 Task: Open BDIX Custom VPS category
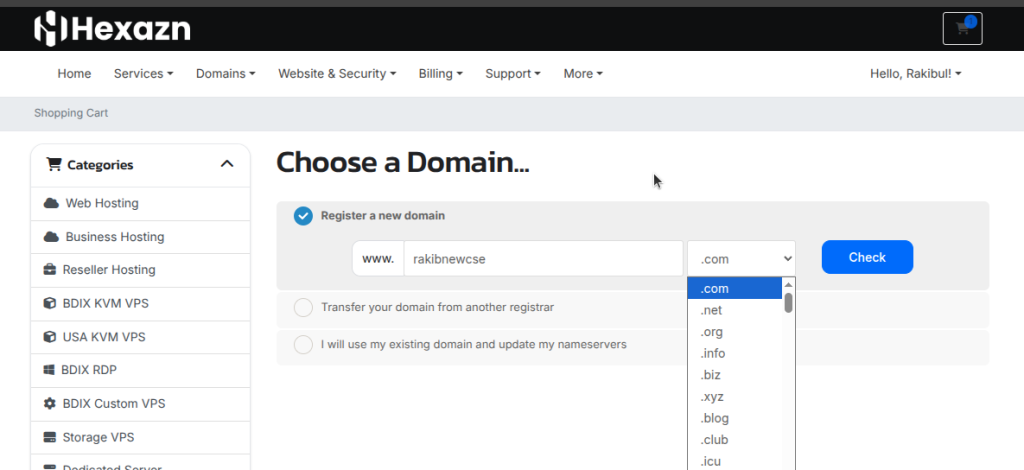coord(140,404)
